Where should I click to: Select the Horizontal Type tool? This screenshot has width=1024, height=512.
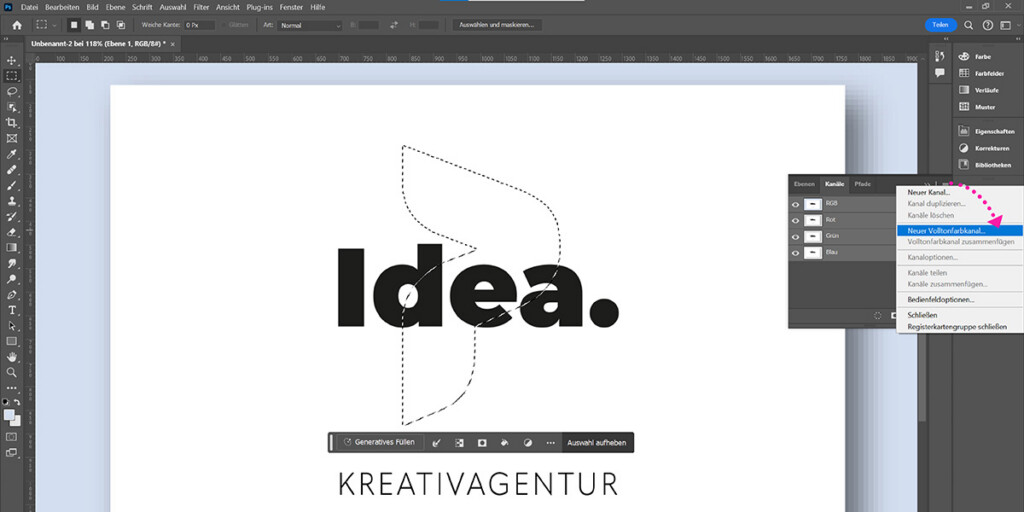[12, 310]
